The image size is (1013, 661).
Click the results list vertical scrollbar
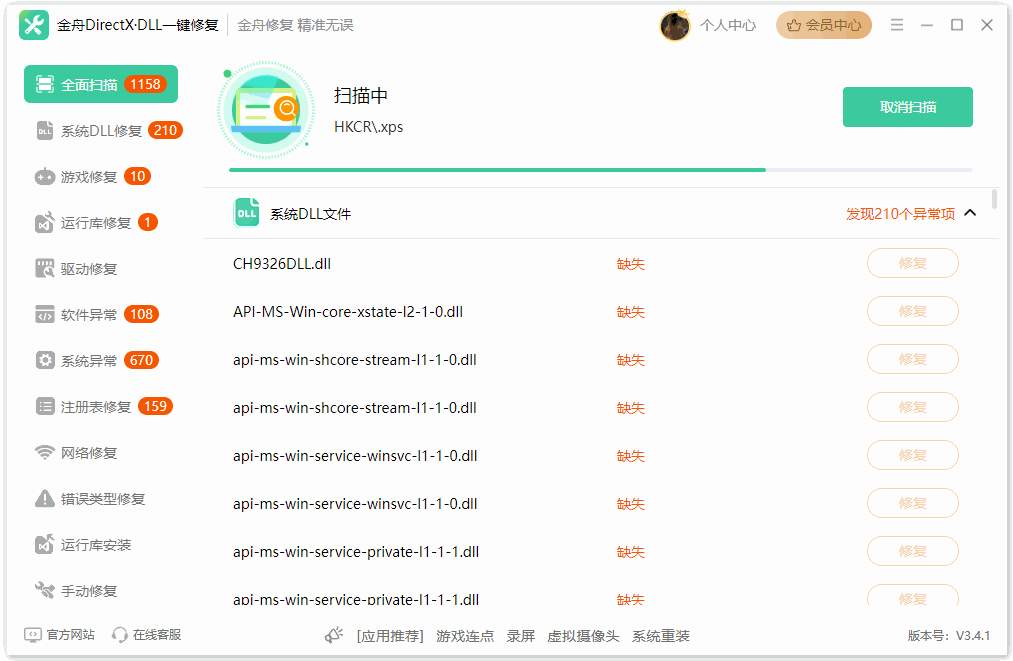pyautogui.click(x=994, y=199)
